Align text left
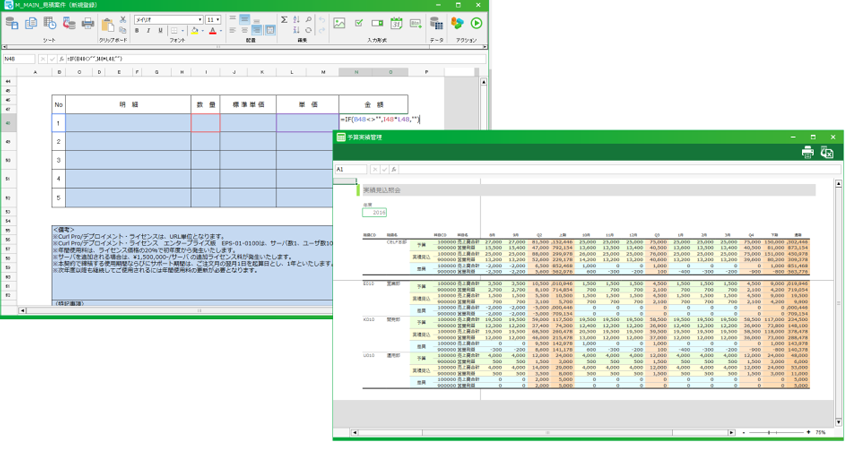850x455 pixels. [x=233, y=30]
